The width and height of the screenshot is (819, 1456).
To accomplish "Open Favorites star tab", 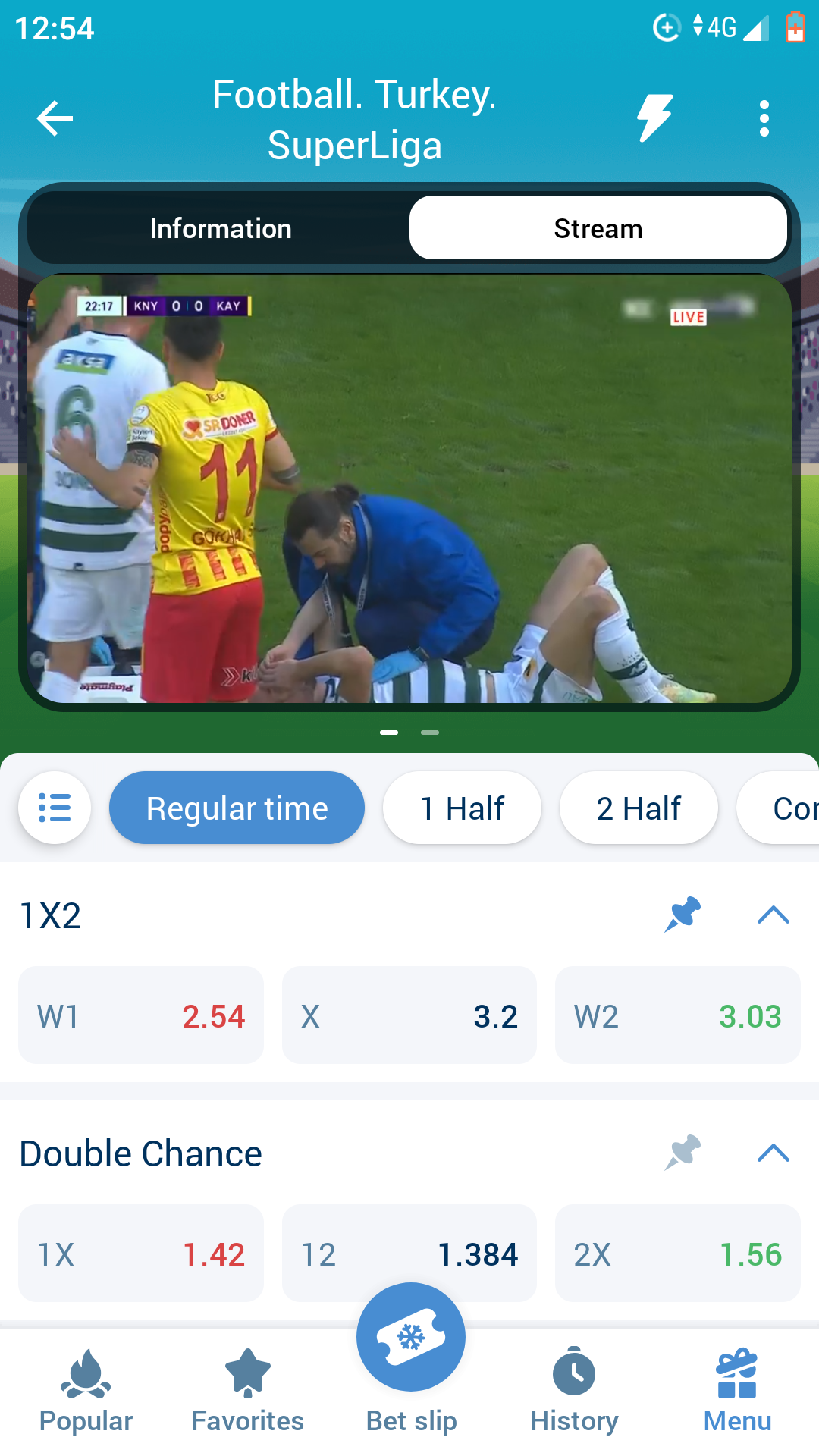I will coord(248,1392).
